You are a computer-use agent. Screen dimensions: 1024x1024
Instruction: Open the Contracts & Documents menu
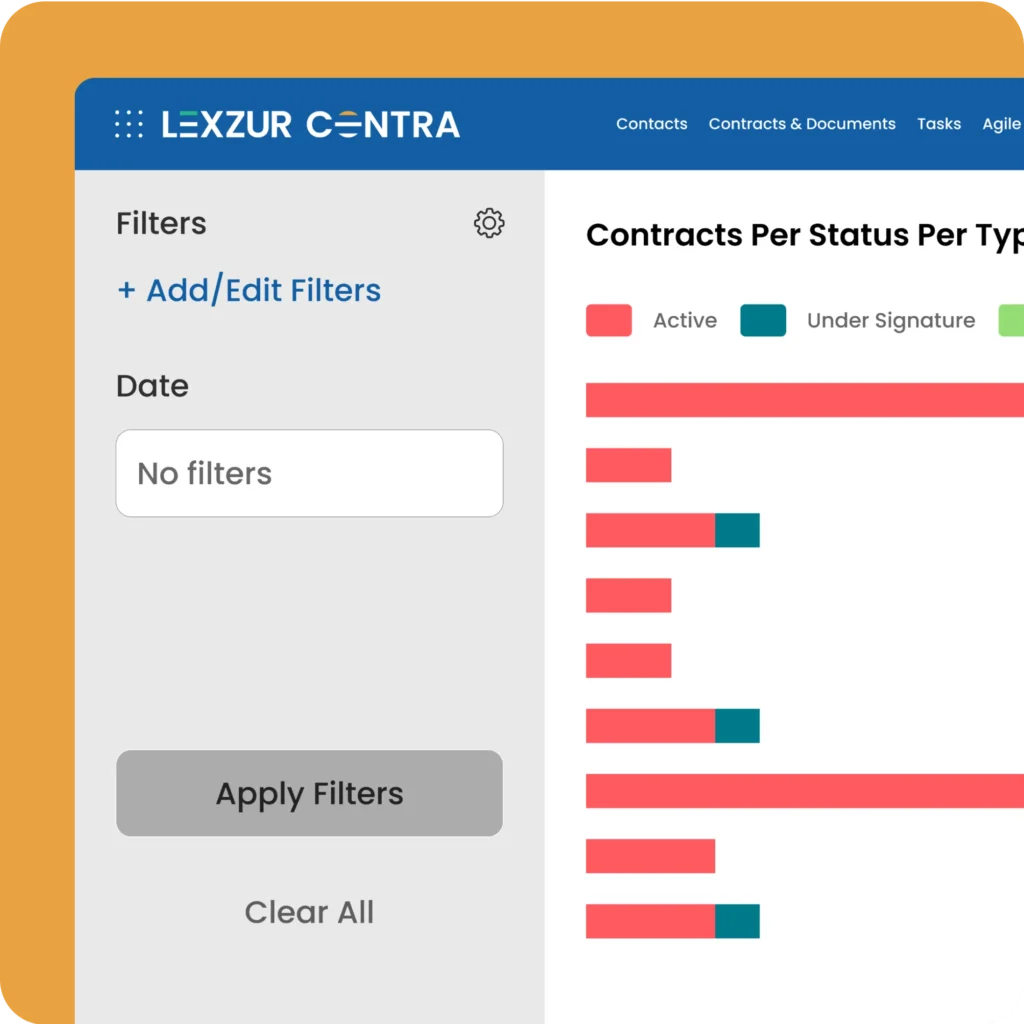[802, 123]
